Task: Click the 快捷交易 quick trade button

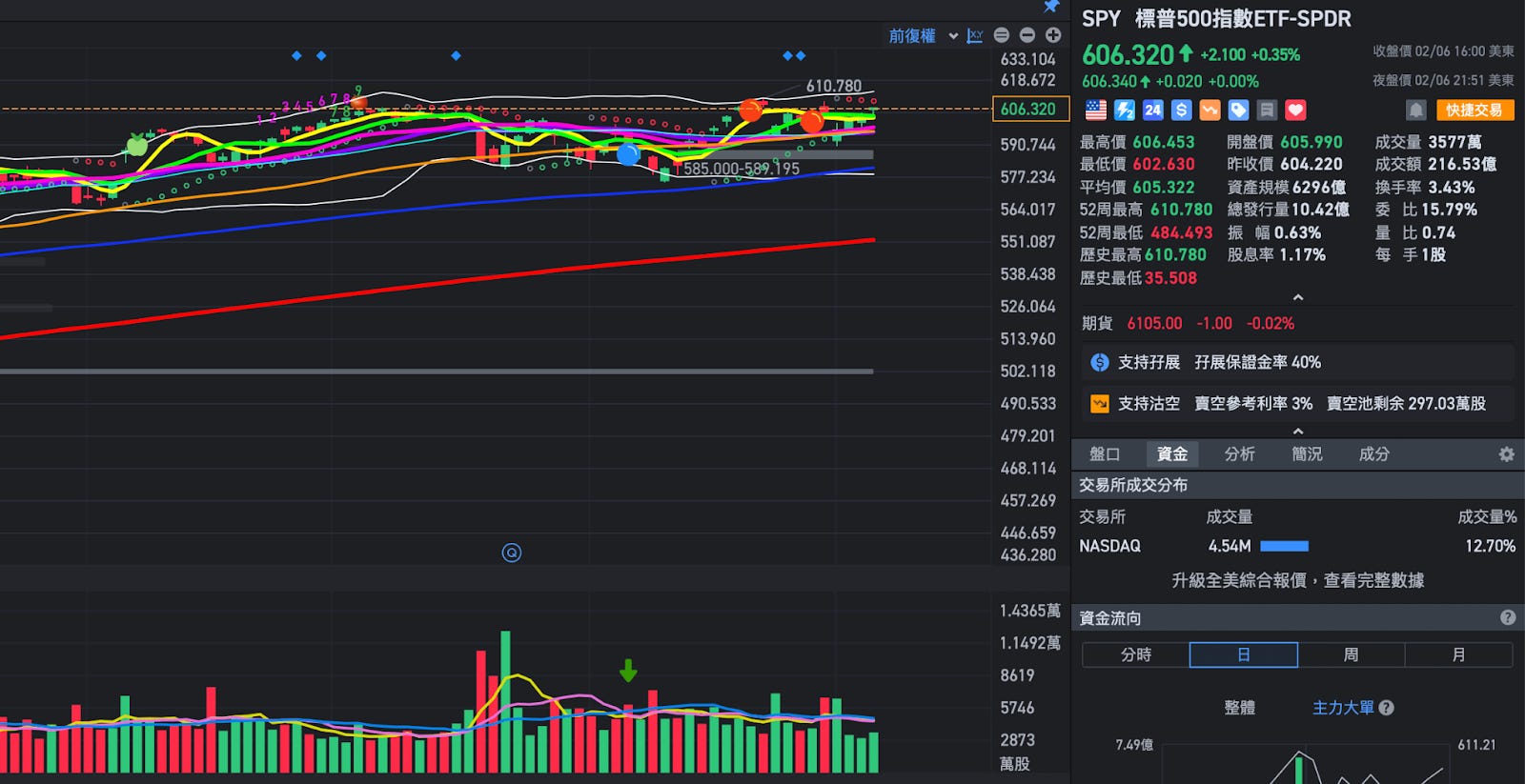Action: 1474,111
